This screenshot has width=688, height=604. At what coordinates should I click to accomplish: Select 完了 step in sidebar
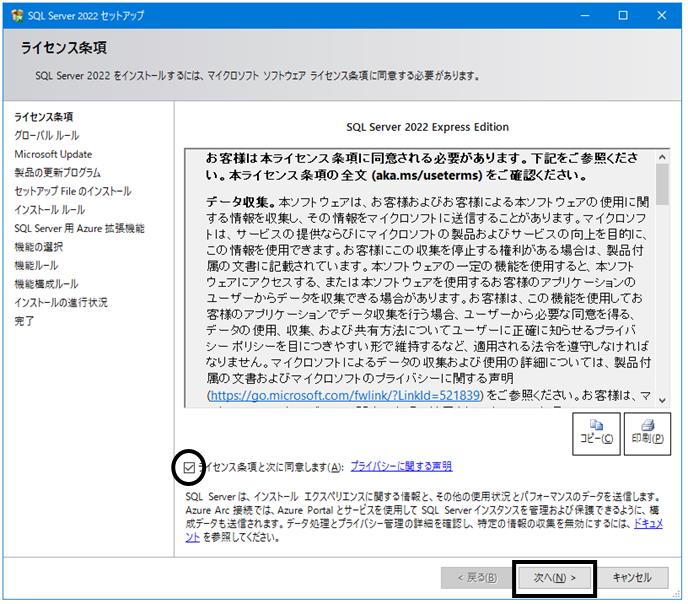pyautogui.click(x=24, y=321)
